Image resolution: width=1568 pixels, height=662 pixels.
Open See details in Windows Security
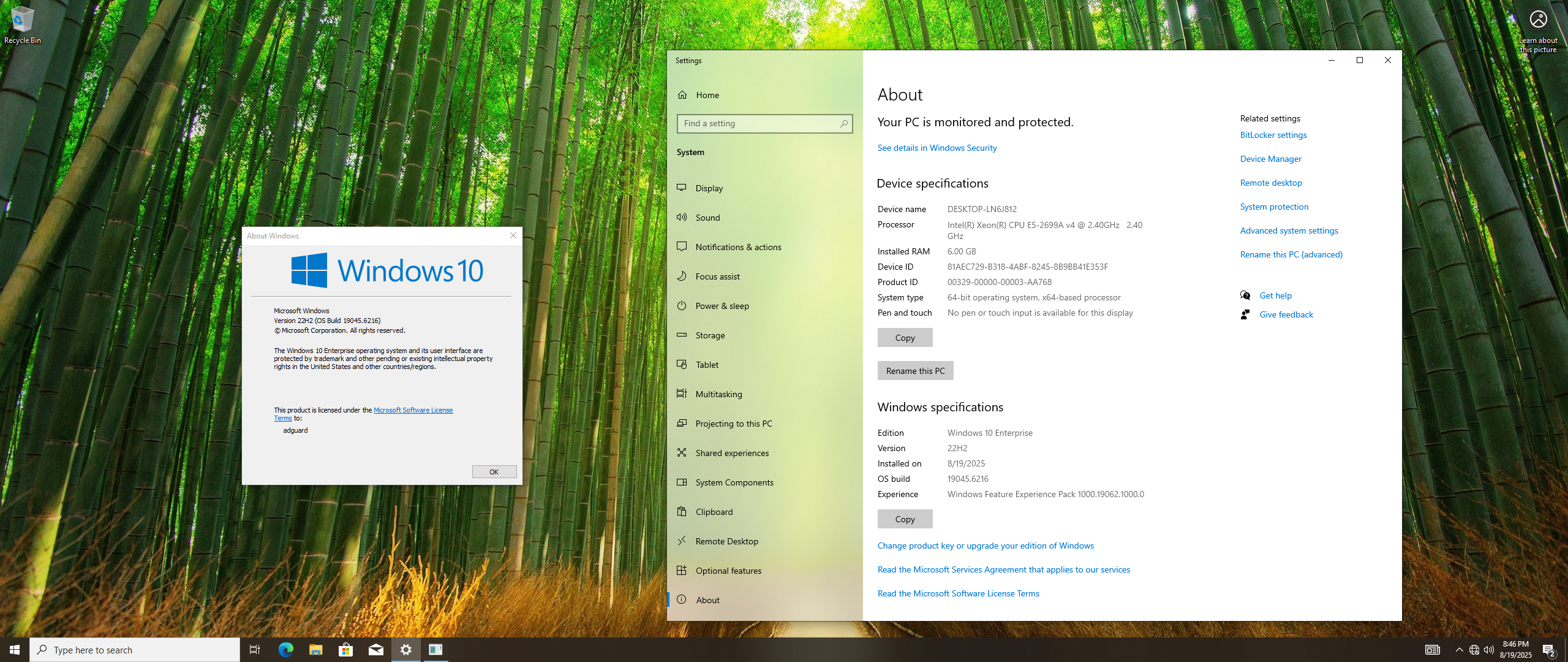937,148
